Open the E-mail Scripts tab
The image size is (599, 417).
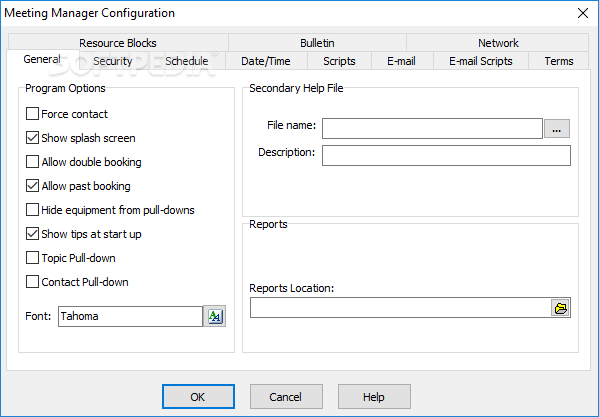481,61
